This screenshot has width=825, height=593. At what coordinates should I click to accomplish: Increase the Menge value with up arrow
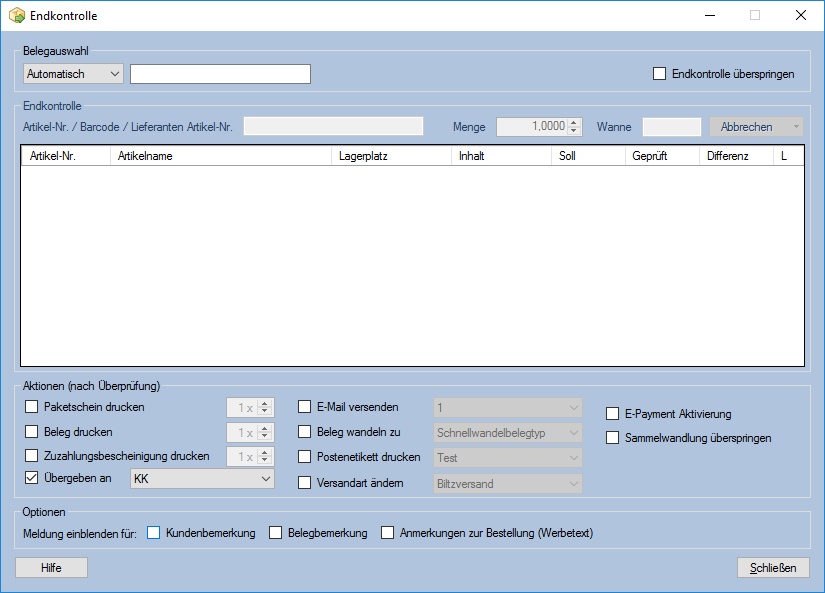pos(574,123)
